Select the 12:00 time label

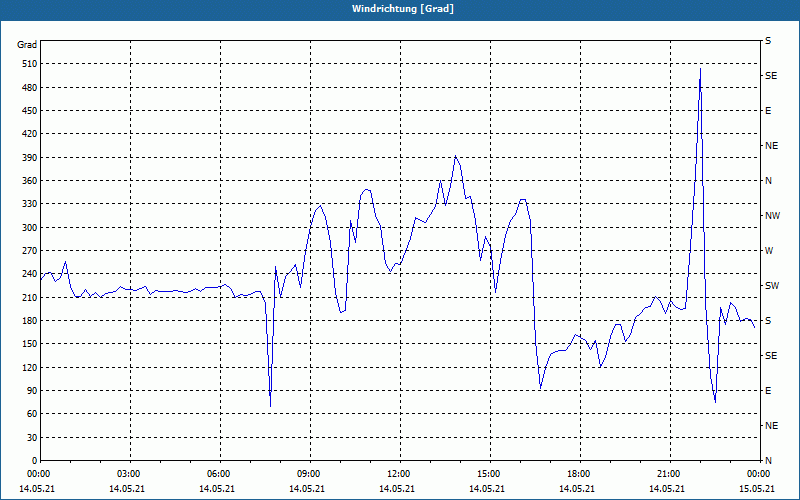[x=398, y=473]
